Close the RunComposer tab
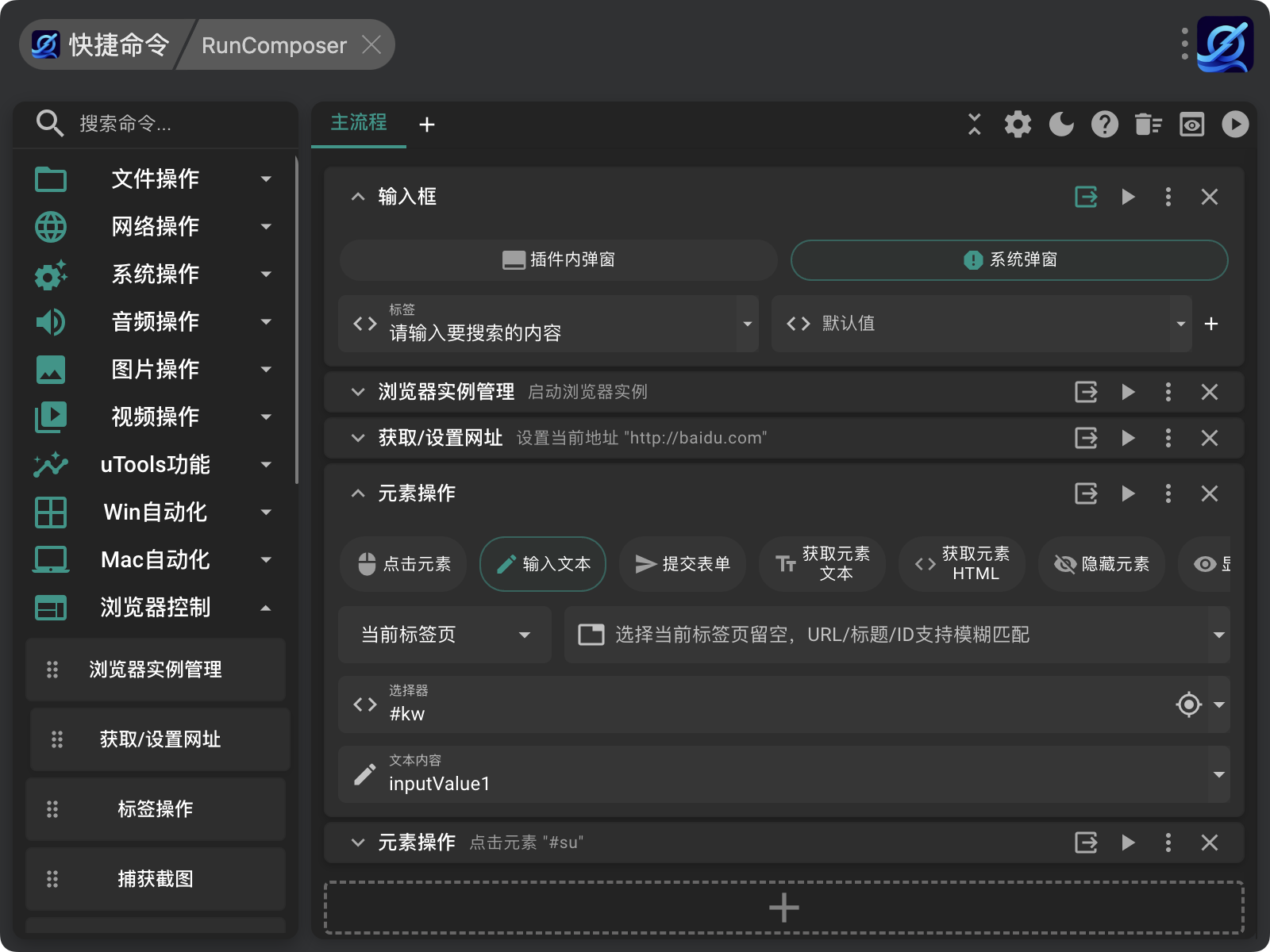1270x952 pixels. pos(371,44)
